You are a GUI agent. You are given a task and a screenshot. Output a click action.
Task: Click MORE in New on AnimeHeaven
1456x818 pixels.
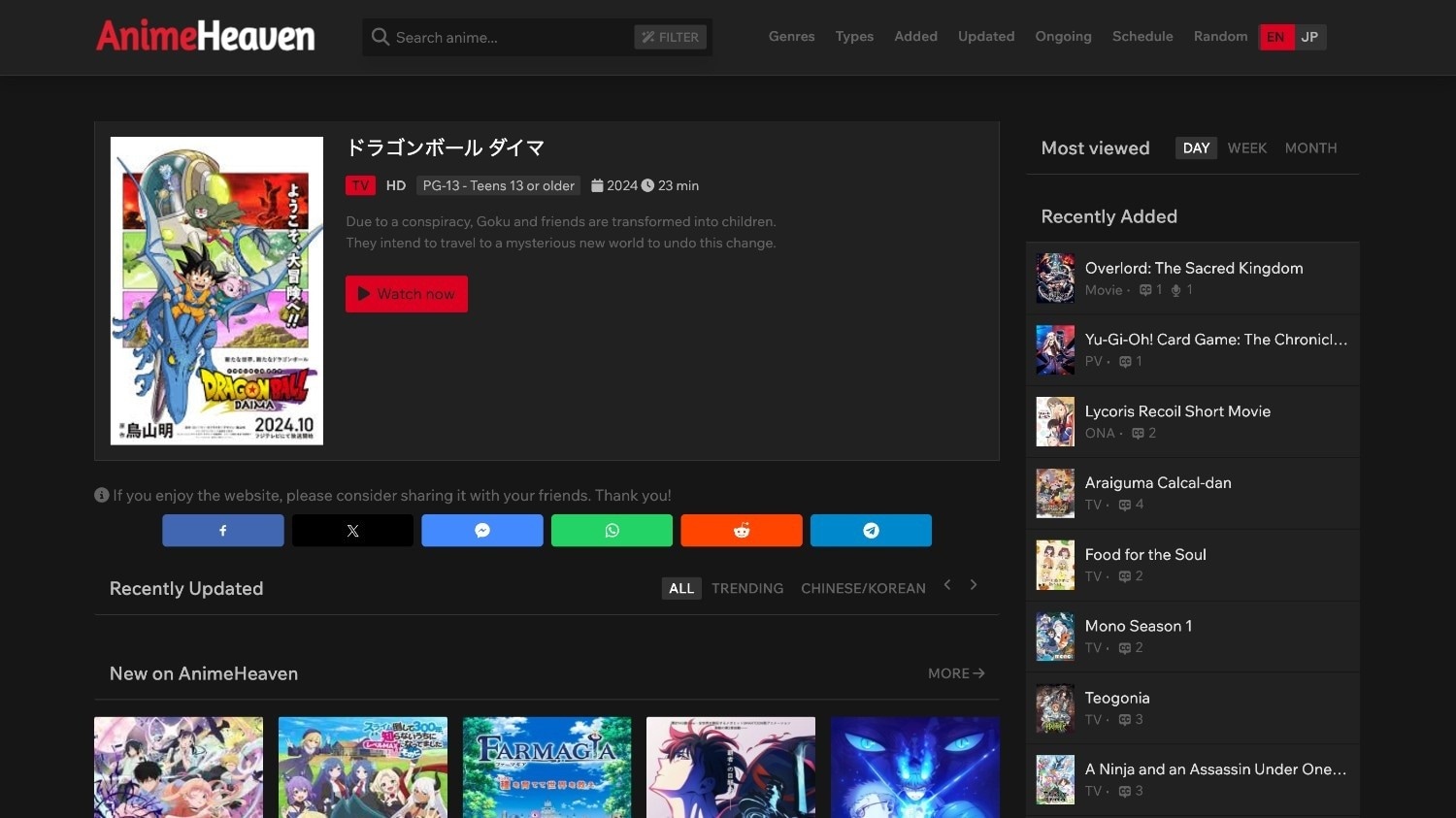point(956,673)
